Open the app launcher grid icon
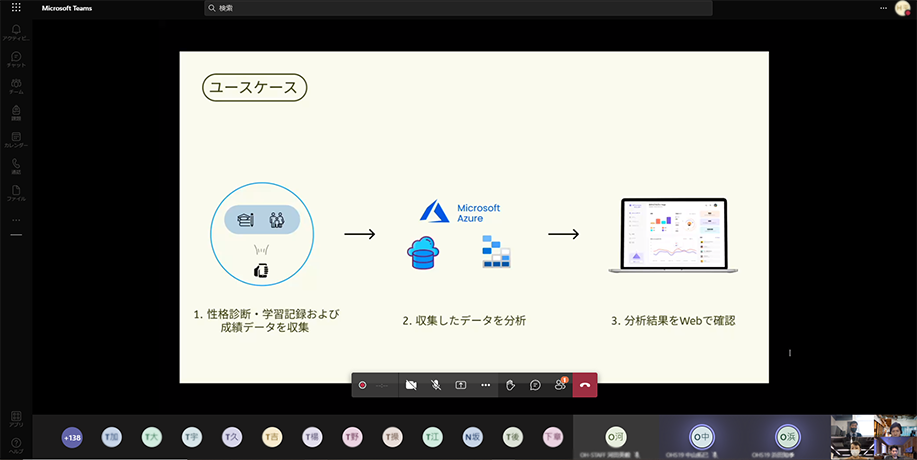Screen dimensions: 917x460 click(16, 8)
